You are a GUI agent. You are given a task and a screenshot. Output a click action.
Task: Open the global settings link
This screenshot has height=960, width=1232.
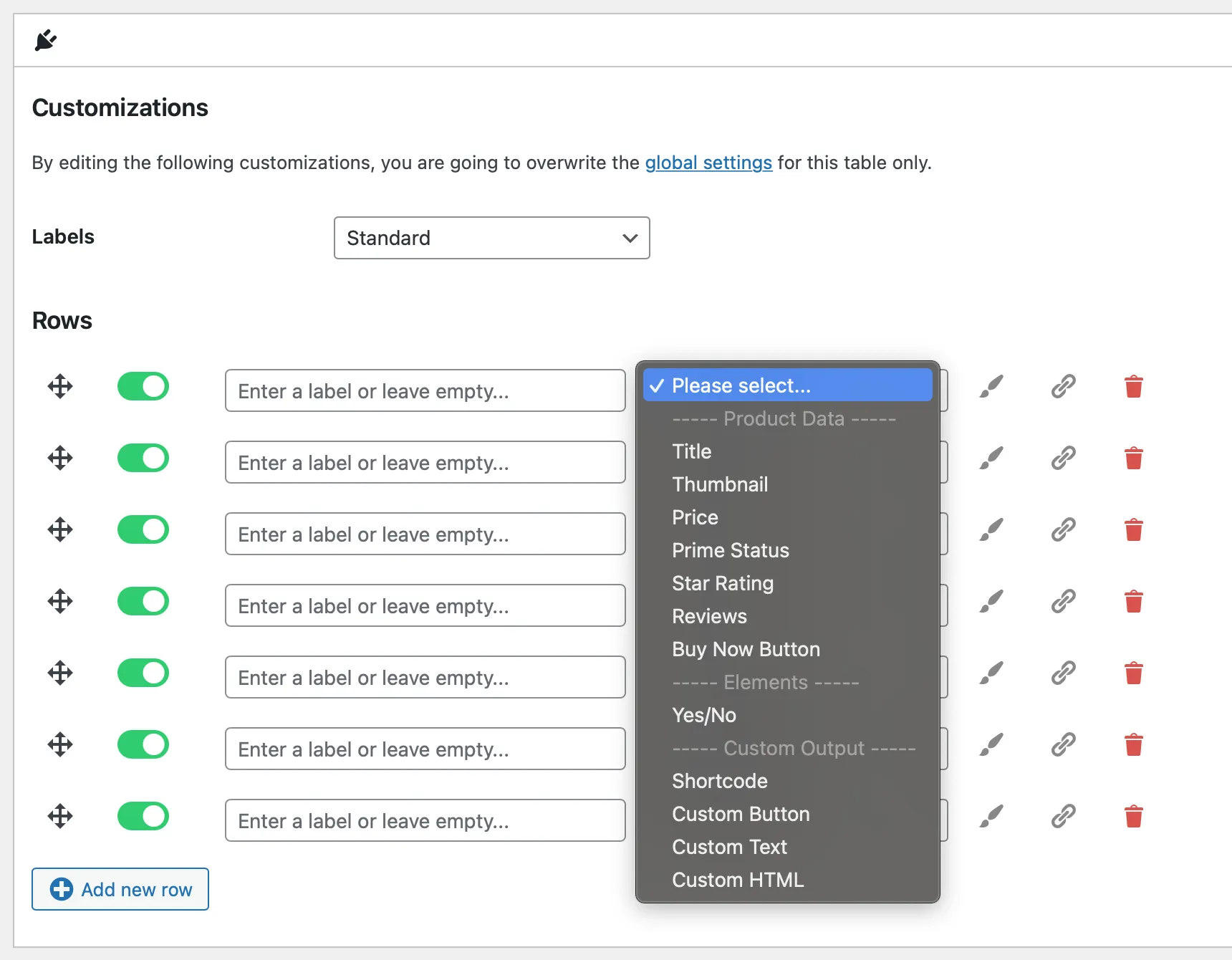coord(708,163)
